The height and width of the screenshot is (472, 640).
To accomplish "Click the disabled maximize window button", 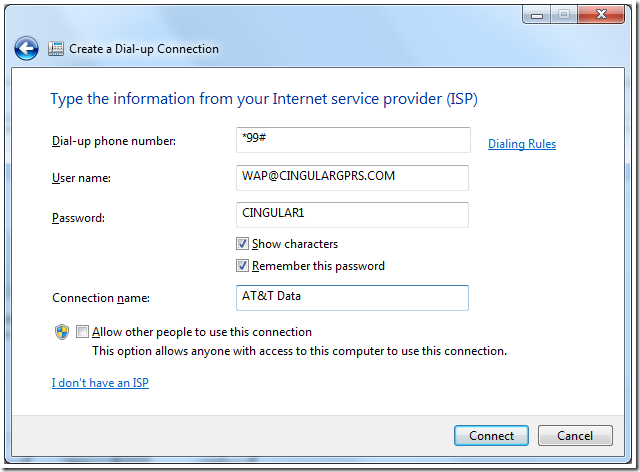I will (564, 15).
